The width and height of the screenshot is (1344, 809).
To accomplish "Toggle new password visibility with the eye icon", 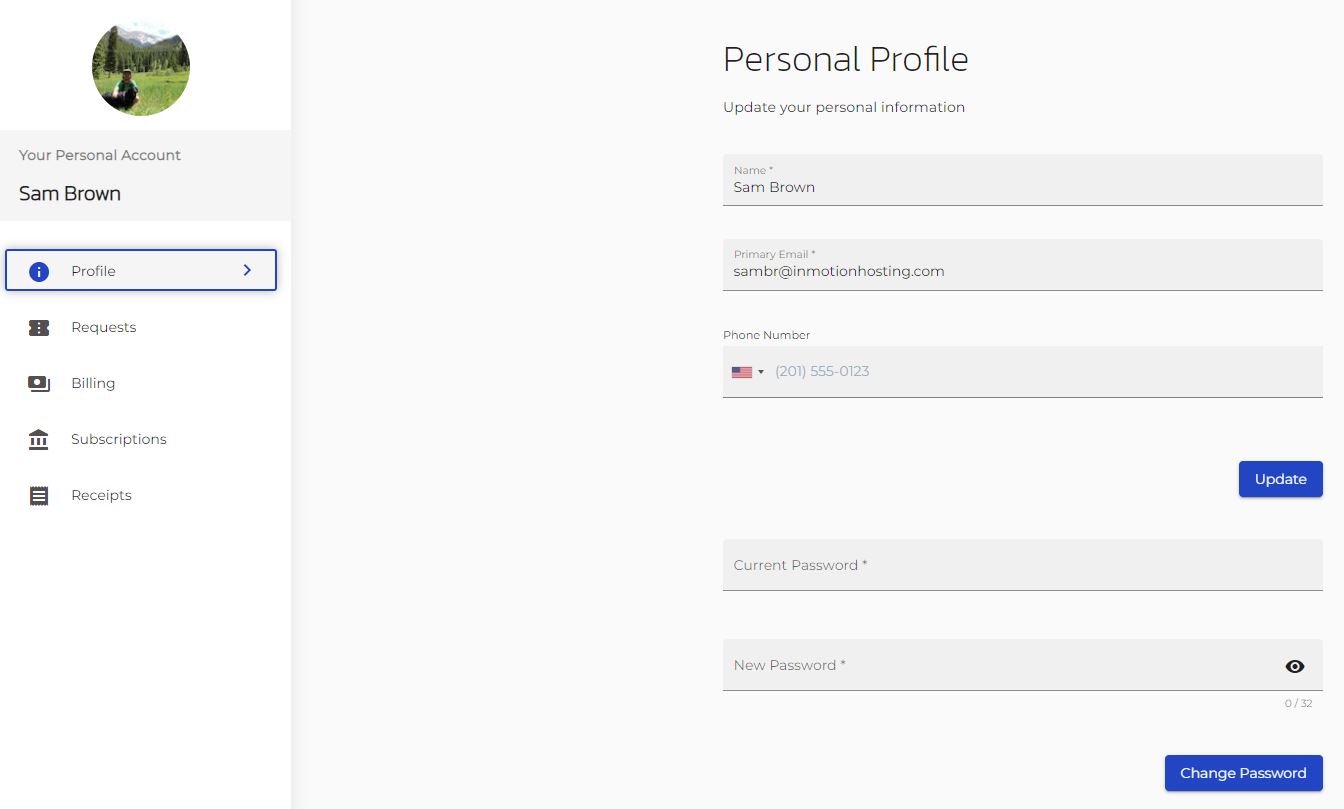I will pyautogui.click(x=1294, y=666).
